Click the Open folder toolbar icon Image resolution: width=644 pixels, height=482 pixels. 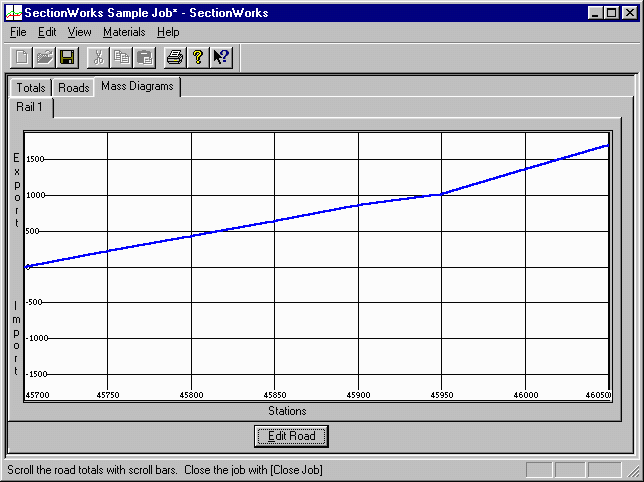point(45,58)
